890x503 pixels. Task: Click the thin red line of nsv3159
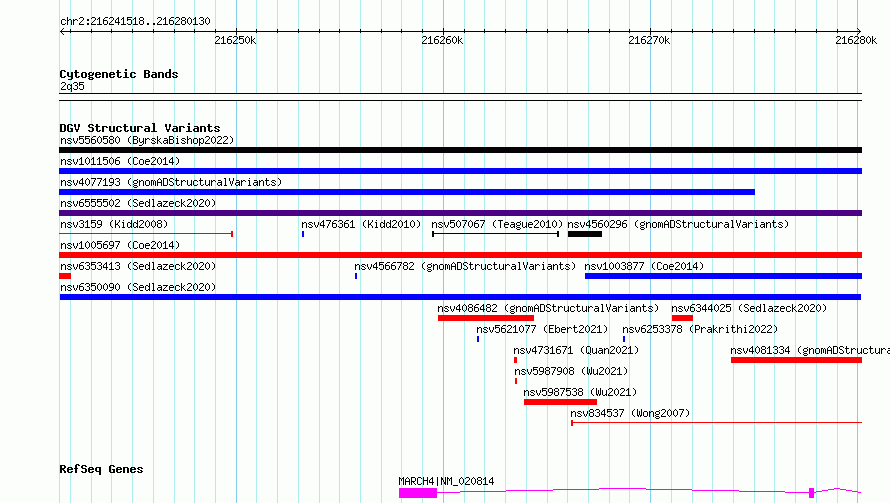(146, 234)
